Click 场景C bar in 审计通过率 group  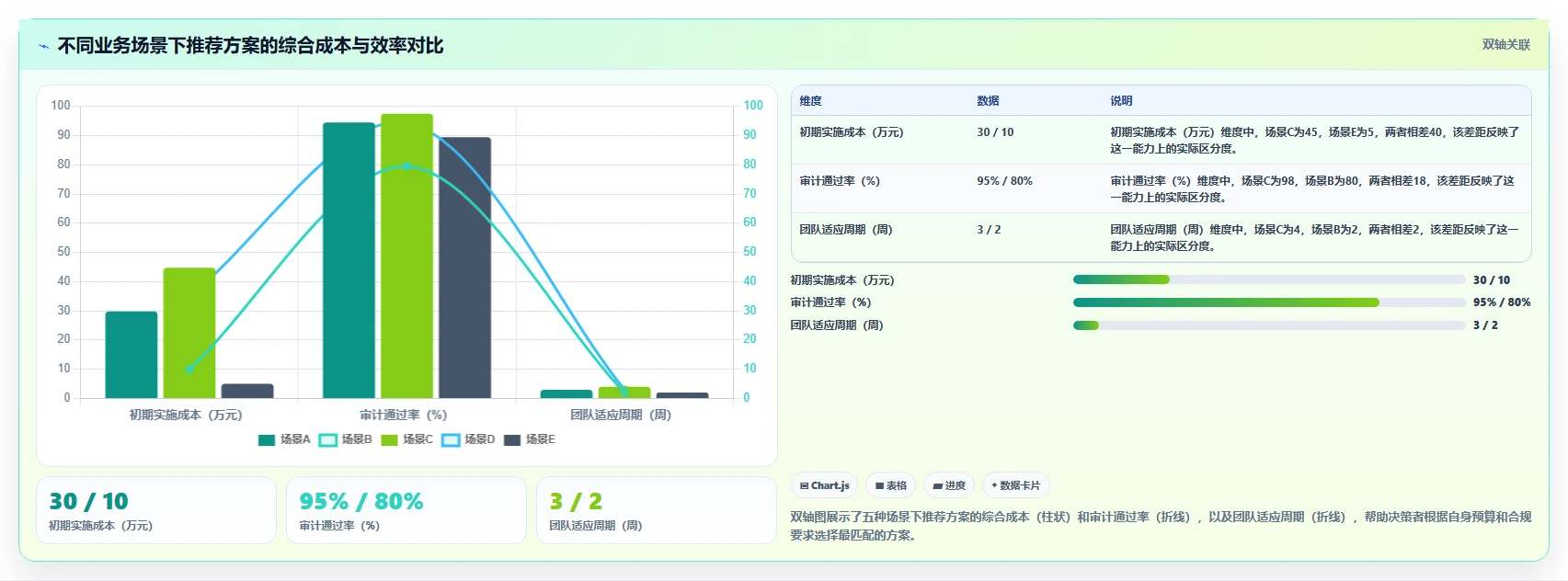[x=406, y=256]
